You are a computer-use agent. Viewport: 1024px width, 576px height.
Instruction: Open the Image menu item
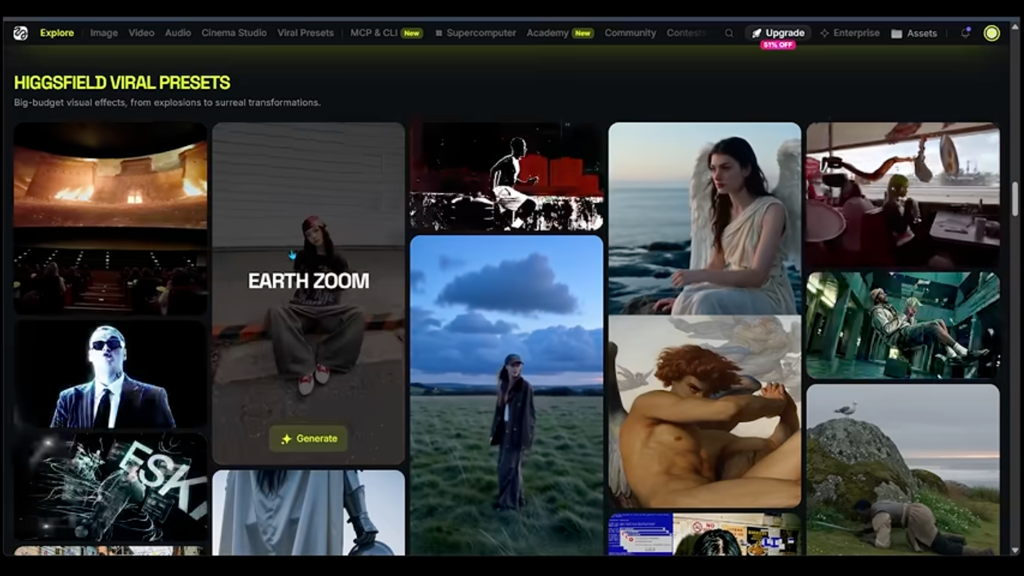pyautogui.click(x=104, y=33)
